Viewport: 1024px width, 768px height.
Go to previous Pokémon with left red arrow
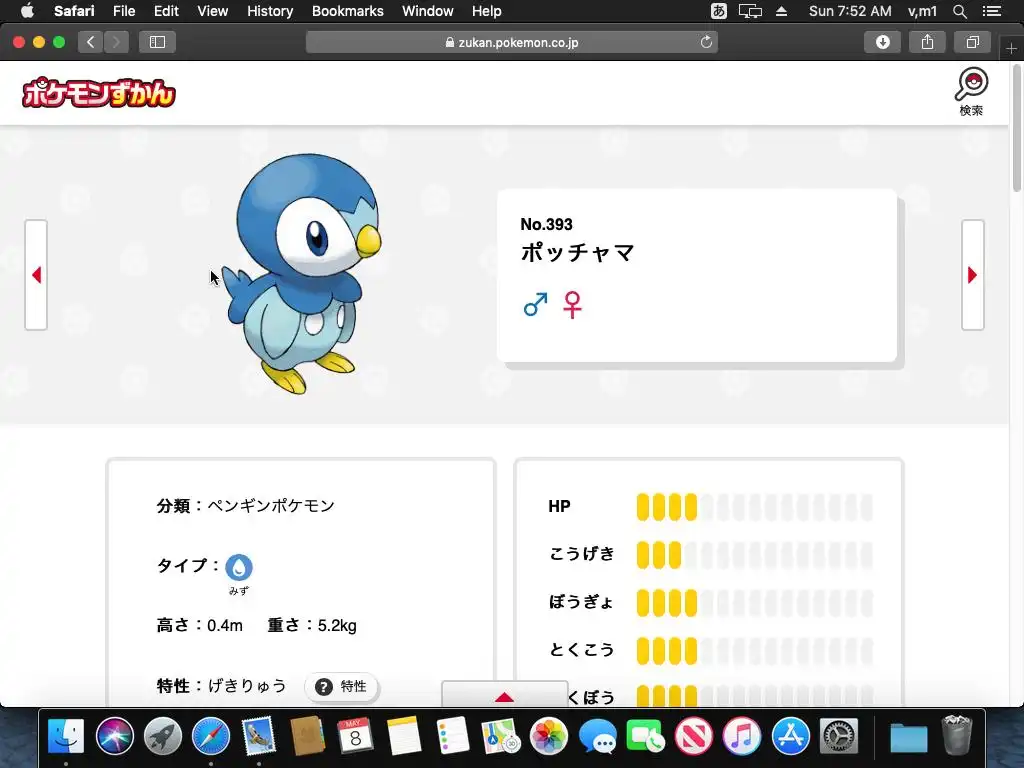tap(37, 275)
